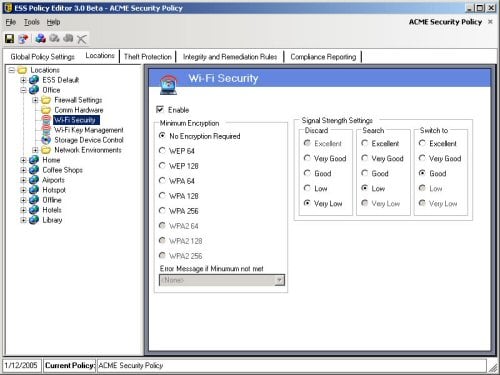Click the Wi-Fi Security header laptop icon
Viewport: 500px width, 375px height.
[x=169, y=84]
